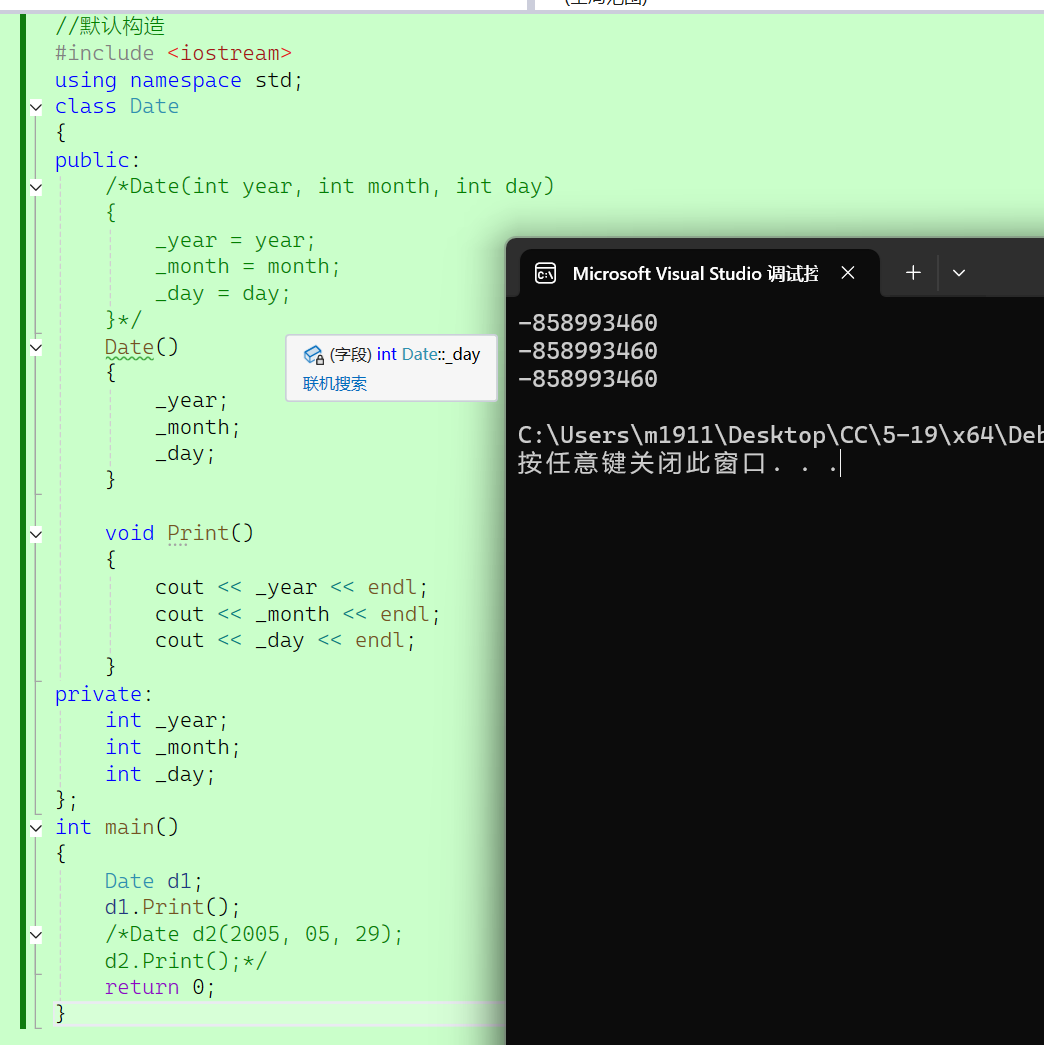
Task: Click 'cout << _day << endl;' line
Action: click(285, 640)
